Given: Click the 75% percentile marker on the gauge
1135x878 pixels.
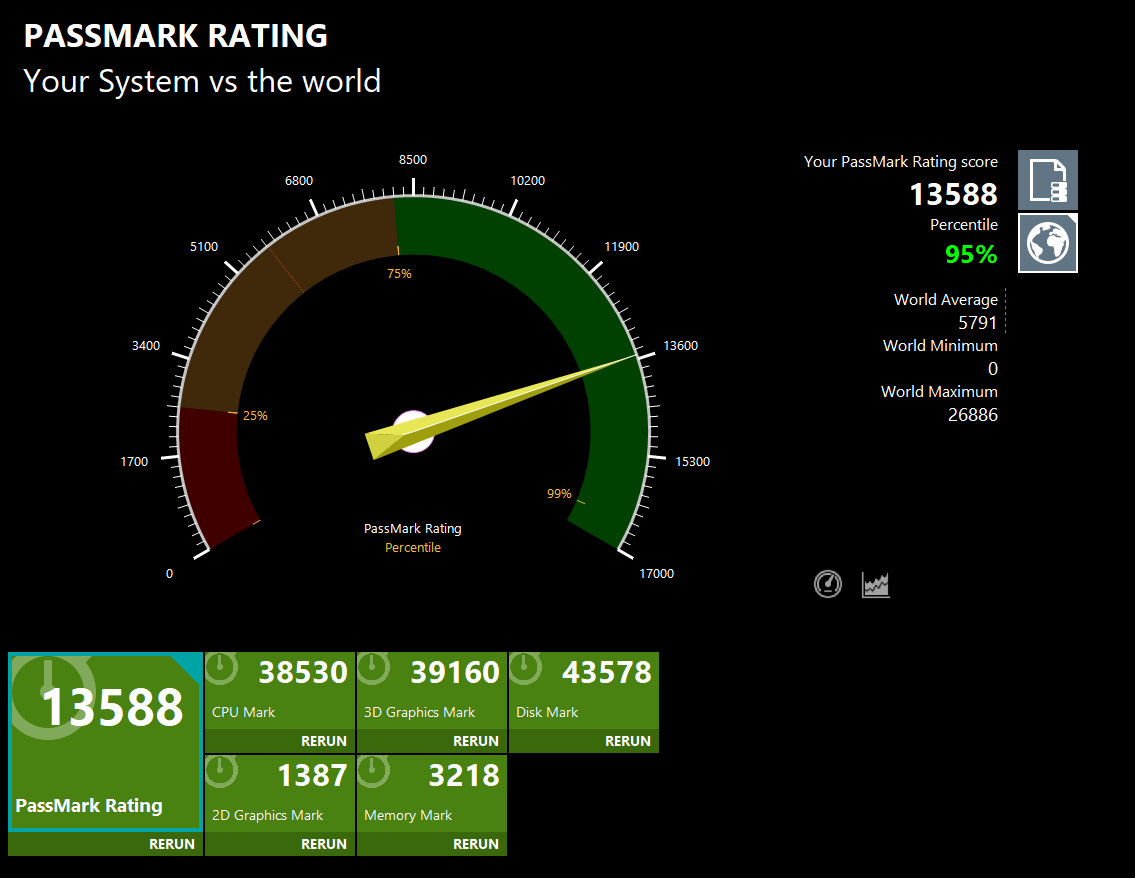Looking at the screenshot, I should click(399, 274).
